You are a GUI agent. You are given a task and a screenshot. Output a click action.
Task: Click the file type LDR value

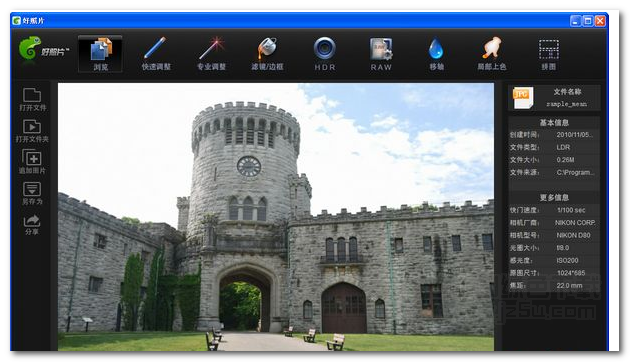click(x=563, y=147)
